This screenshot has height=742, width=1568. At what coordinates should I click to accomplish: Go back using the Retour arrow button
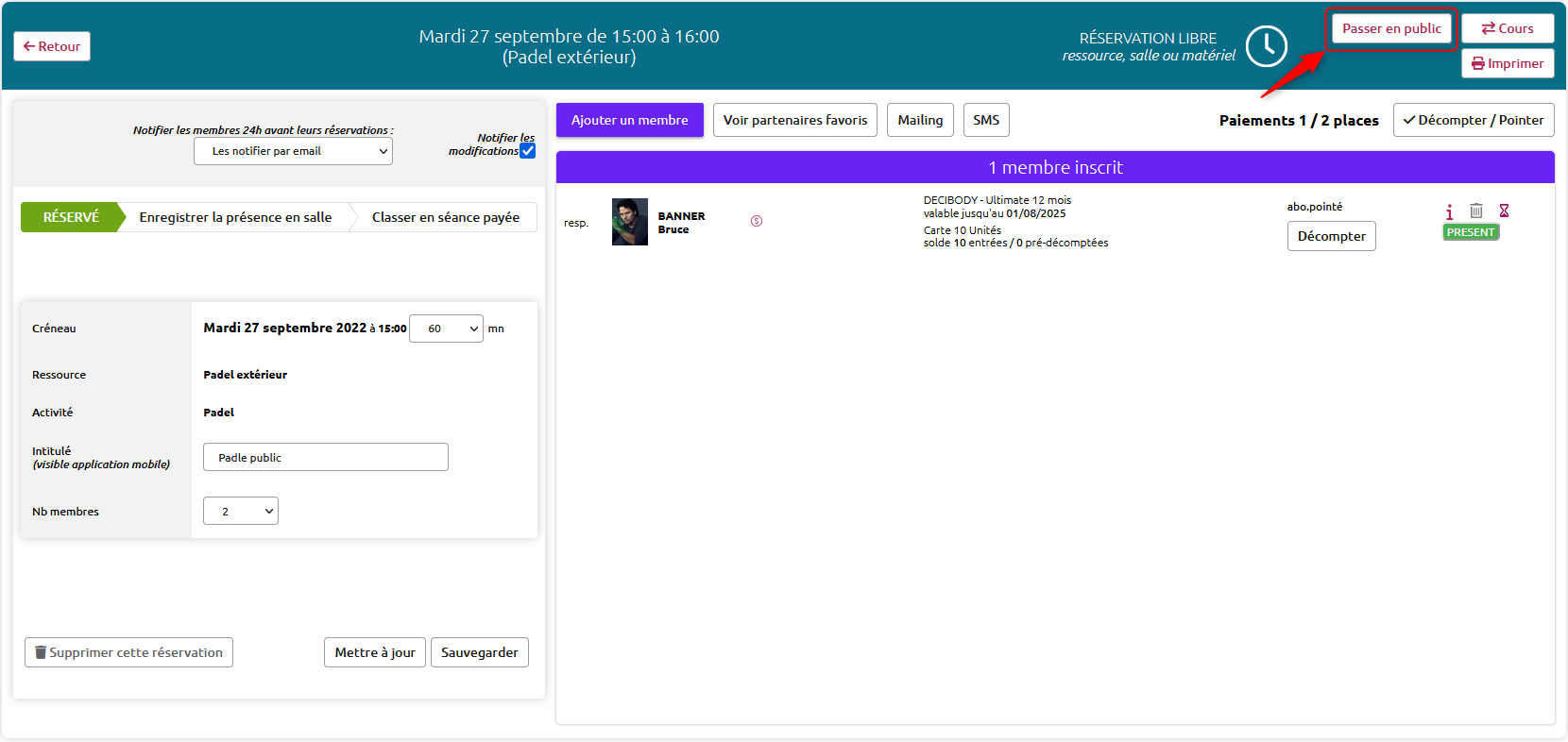coord(52,46)
